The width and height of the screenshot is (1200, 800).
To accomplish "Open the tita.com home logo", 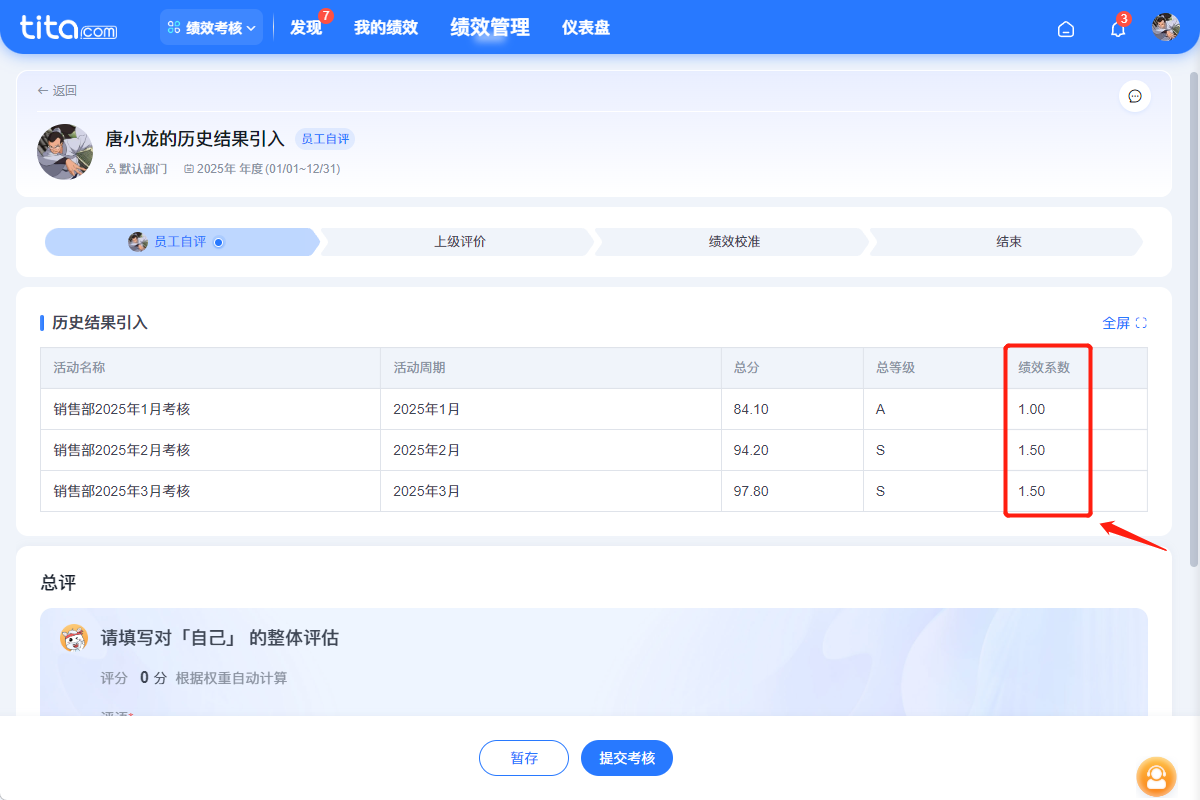I will pos(65,27).
